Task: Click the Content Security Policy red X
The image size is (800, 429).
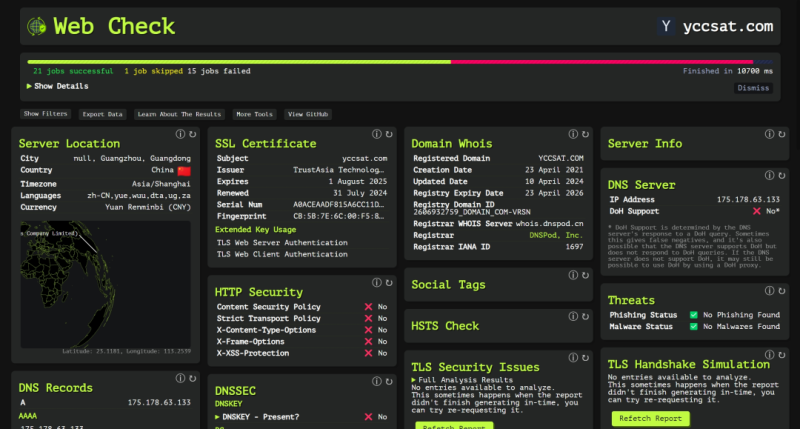Action: (368, 307)
